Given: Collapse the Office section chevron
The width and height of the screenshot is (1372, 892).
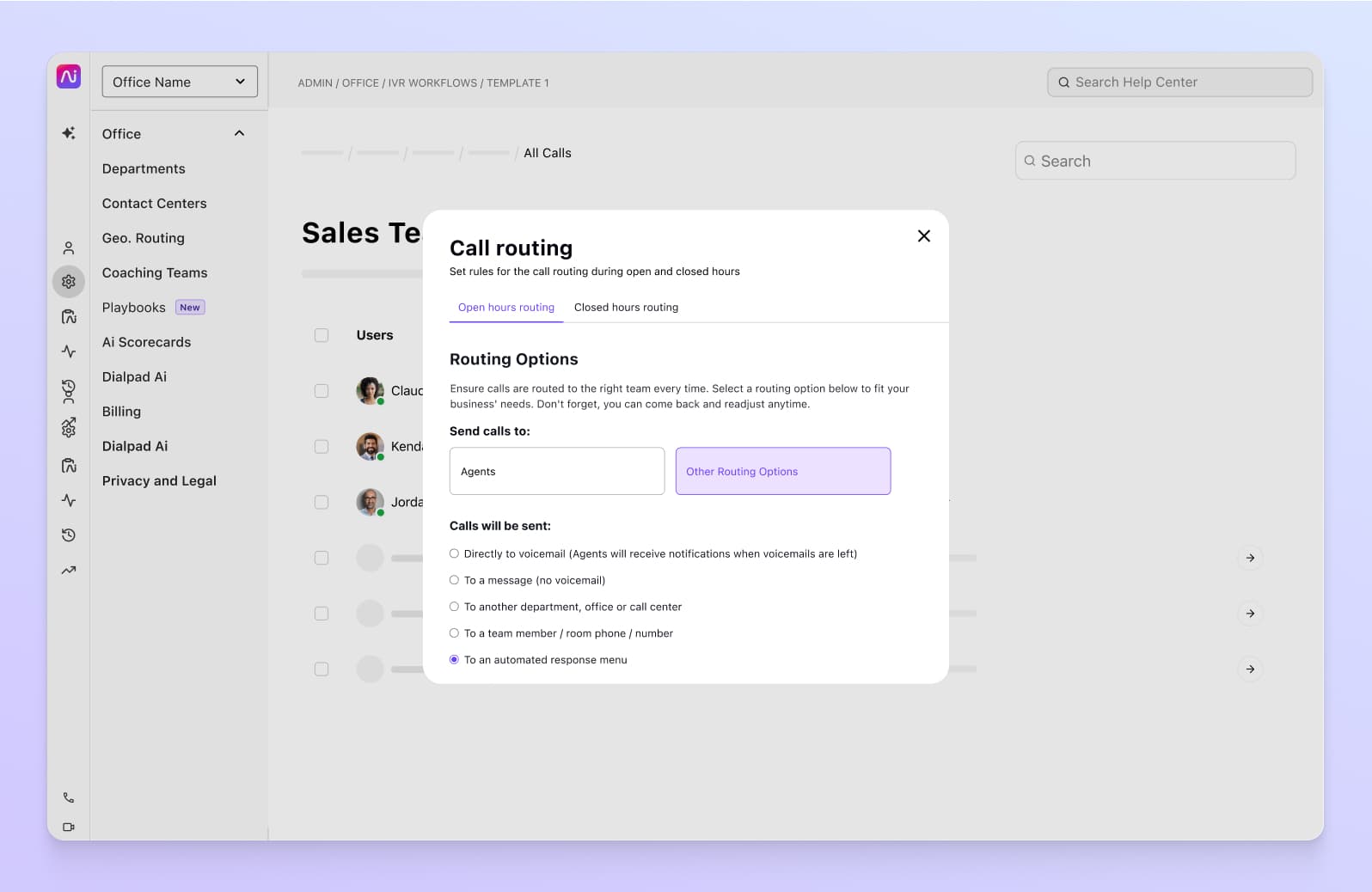Looking at the screenshot, I should tap(239, 133).
